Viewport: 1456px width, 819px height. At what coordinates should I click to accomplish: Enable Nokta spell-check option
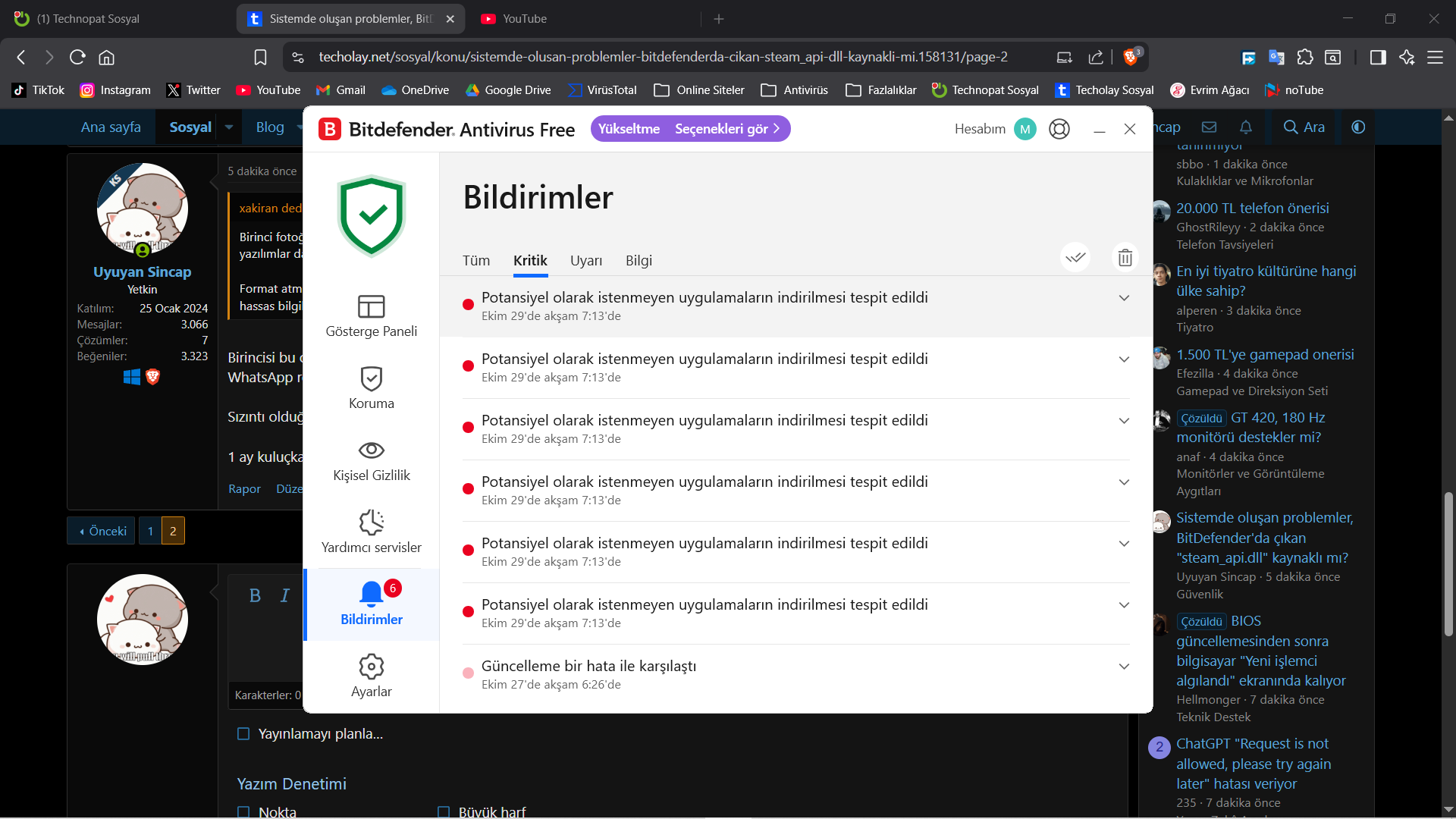(243, 811)
